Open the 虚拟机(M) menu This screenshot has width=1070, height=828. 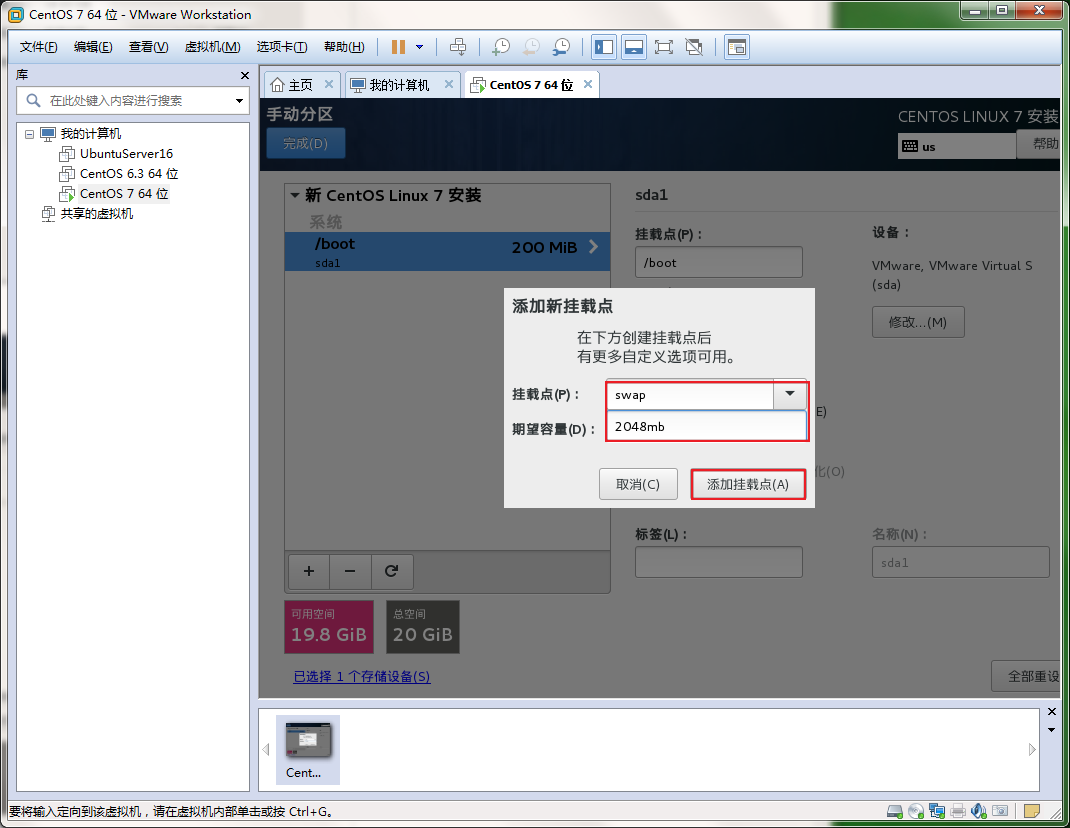pos(212,47)
